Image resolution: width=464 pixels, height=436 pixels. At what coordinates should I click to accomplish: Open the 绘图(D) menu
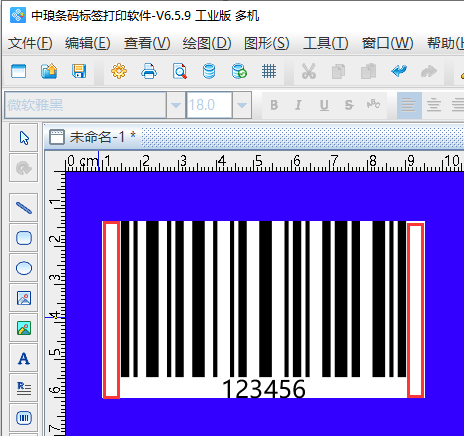click(x=207, y=43)
